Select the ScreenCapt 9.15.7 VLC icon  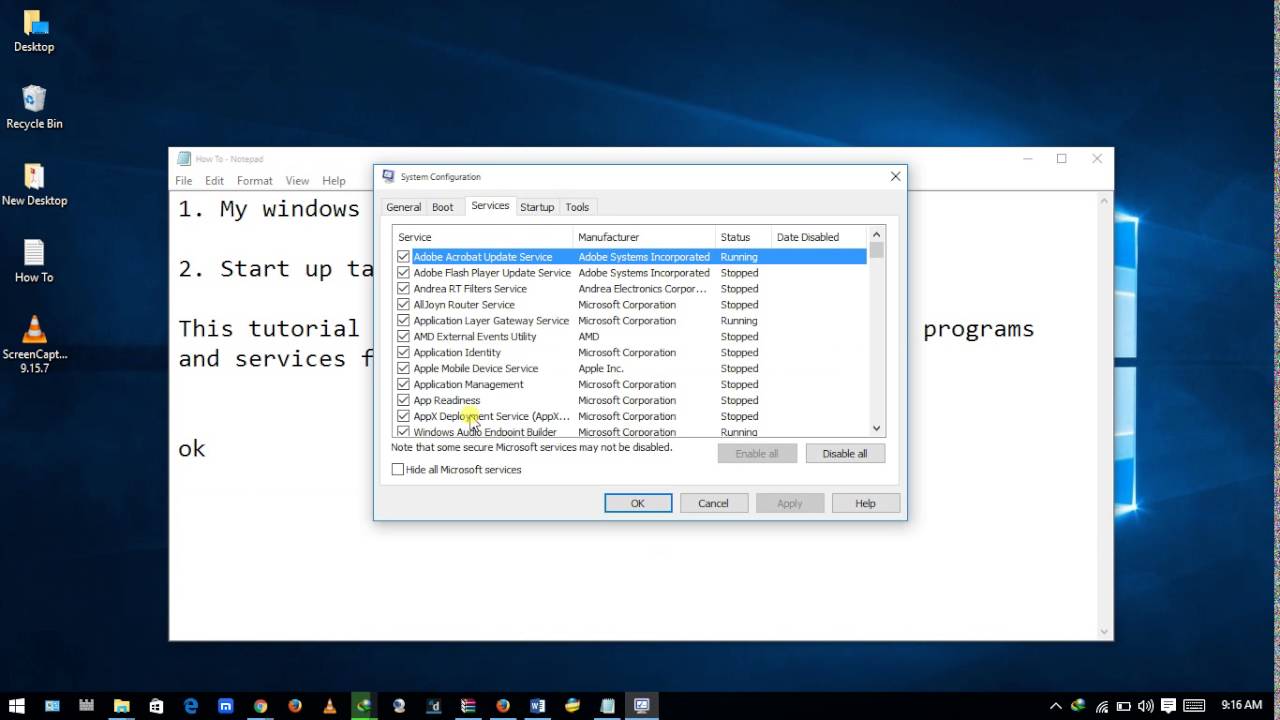34,344
